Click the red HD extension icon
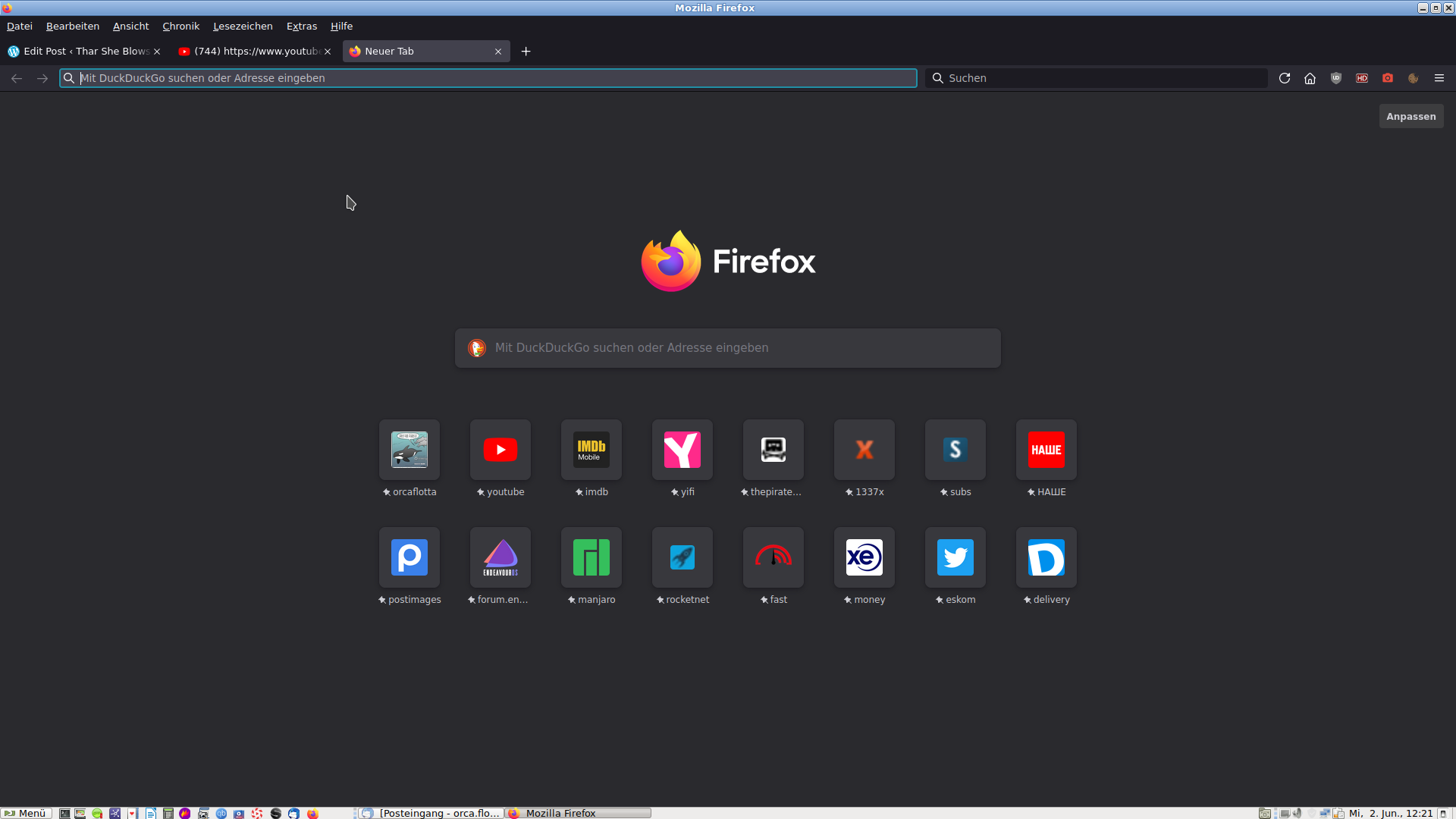This screenshot has height=819, width=1456. point(1362,78)
